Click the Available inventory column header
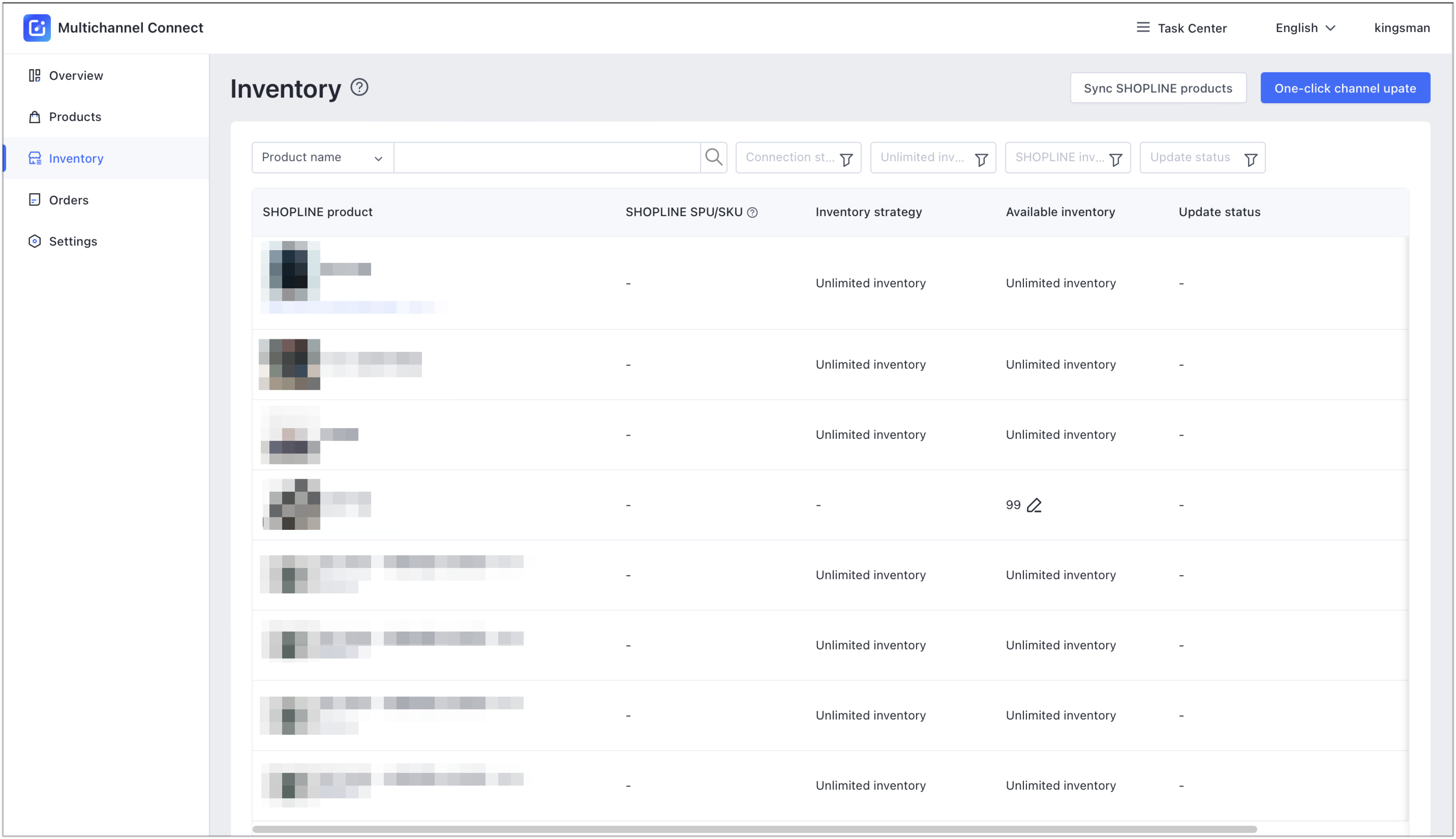The image size is (1456, 839). (x=1060, y=212)
